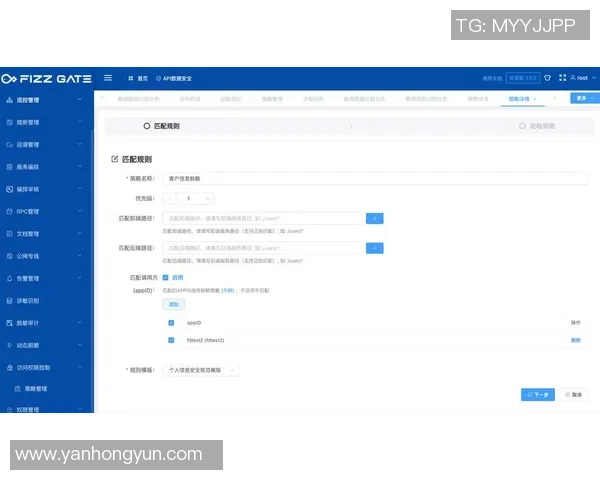Delete the fdtest2 row via 删除
Viewport: 600px width, 480px height.
coord(576,340)
